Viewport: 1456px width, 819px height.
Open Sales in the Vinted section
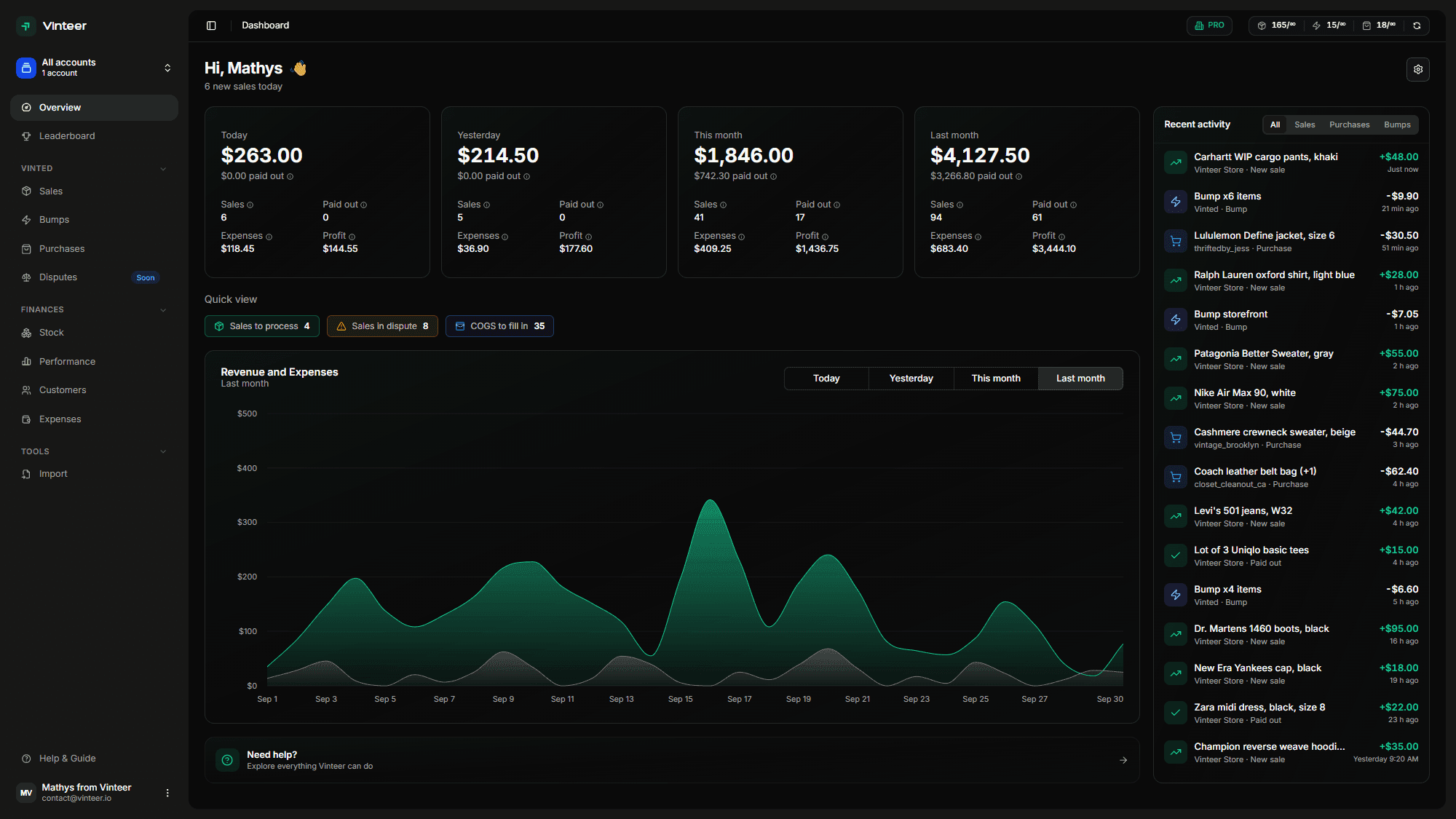click(94, 191)
